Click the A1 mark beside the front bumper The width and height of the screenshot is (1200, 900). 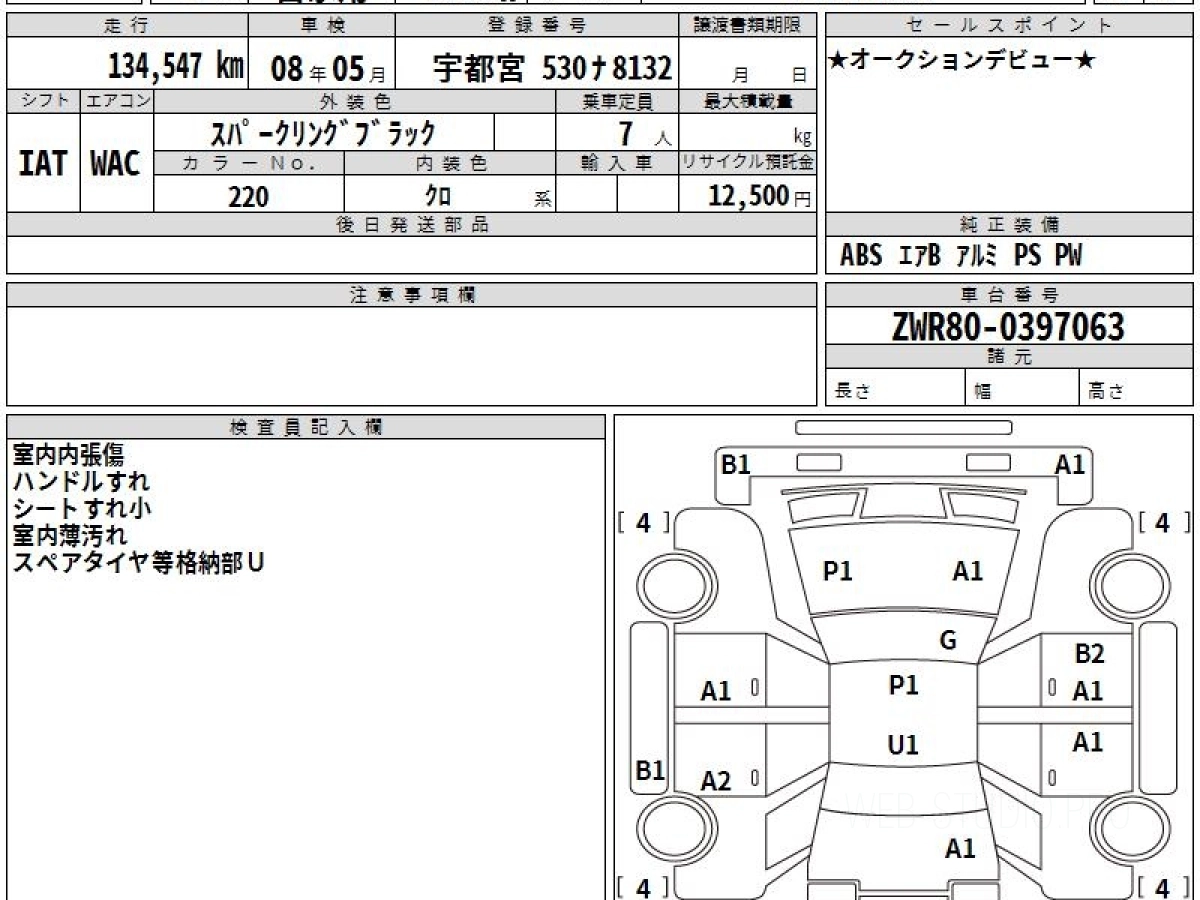(x=1070, y=464)
